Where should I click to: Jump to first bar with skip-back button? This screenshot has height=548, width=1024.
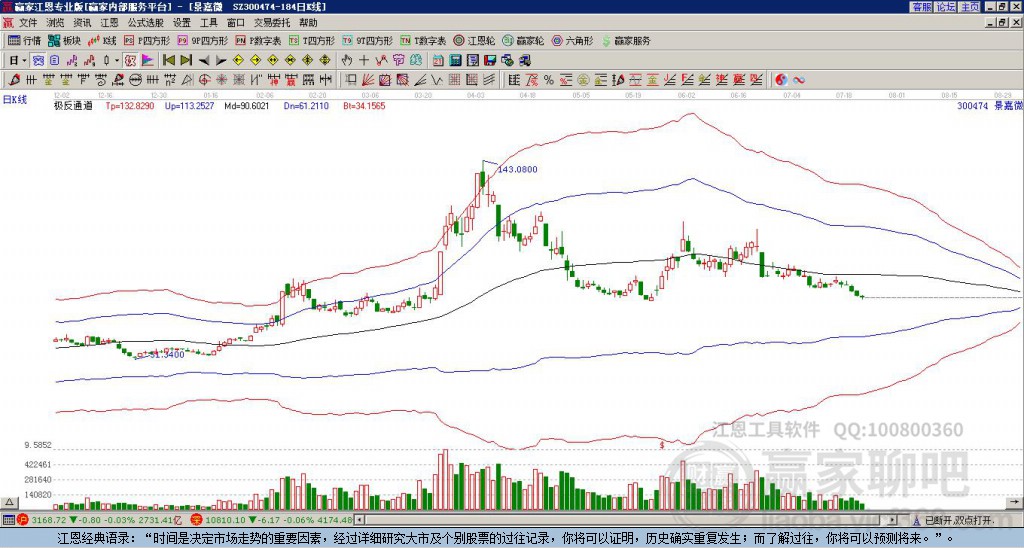pyautogui.click(x=169, y=61)
